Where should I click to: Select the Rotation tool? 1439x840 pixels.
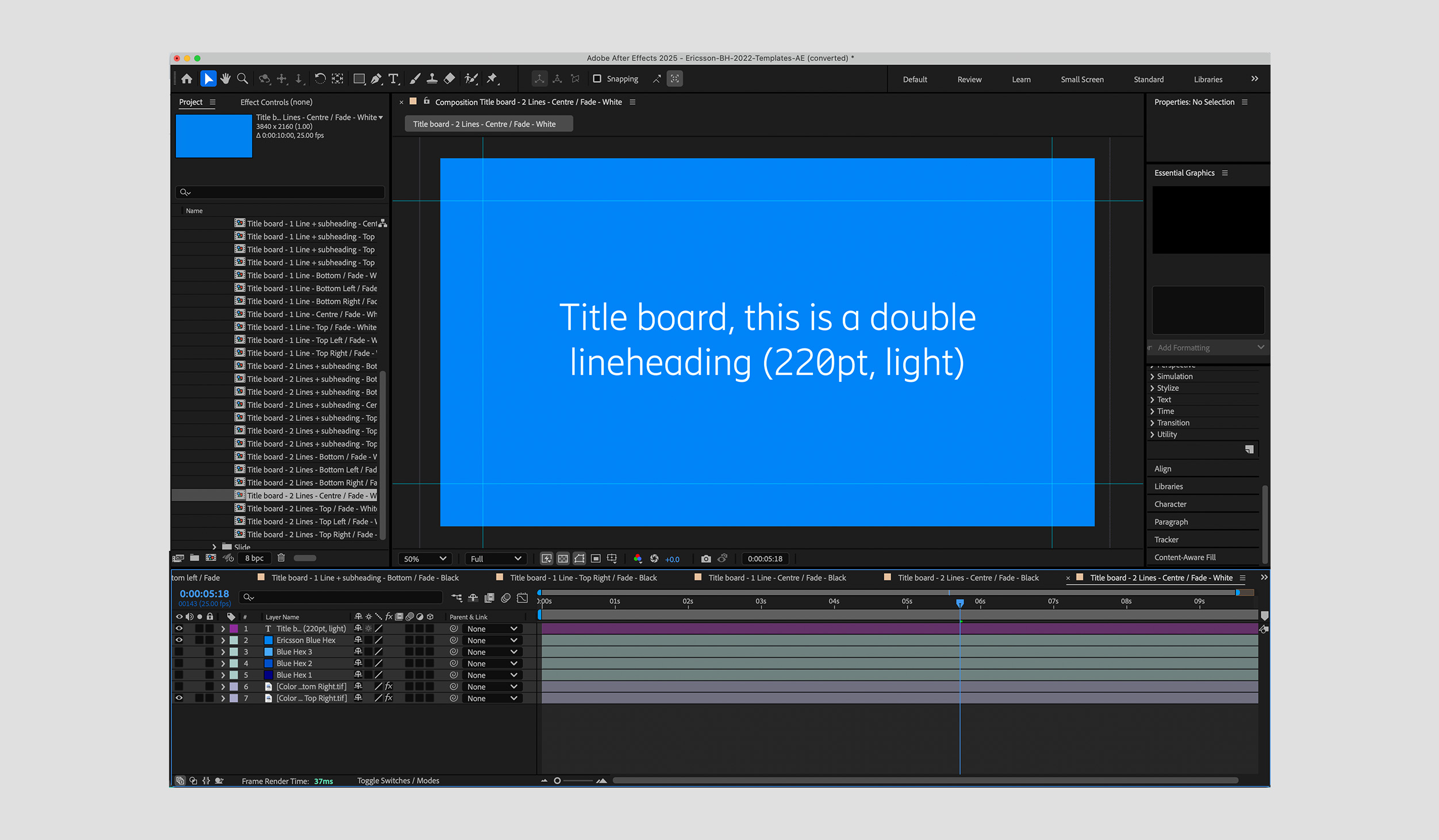[320, 79]
